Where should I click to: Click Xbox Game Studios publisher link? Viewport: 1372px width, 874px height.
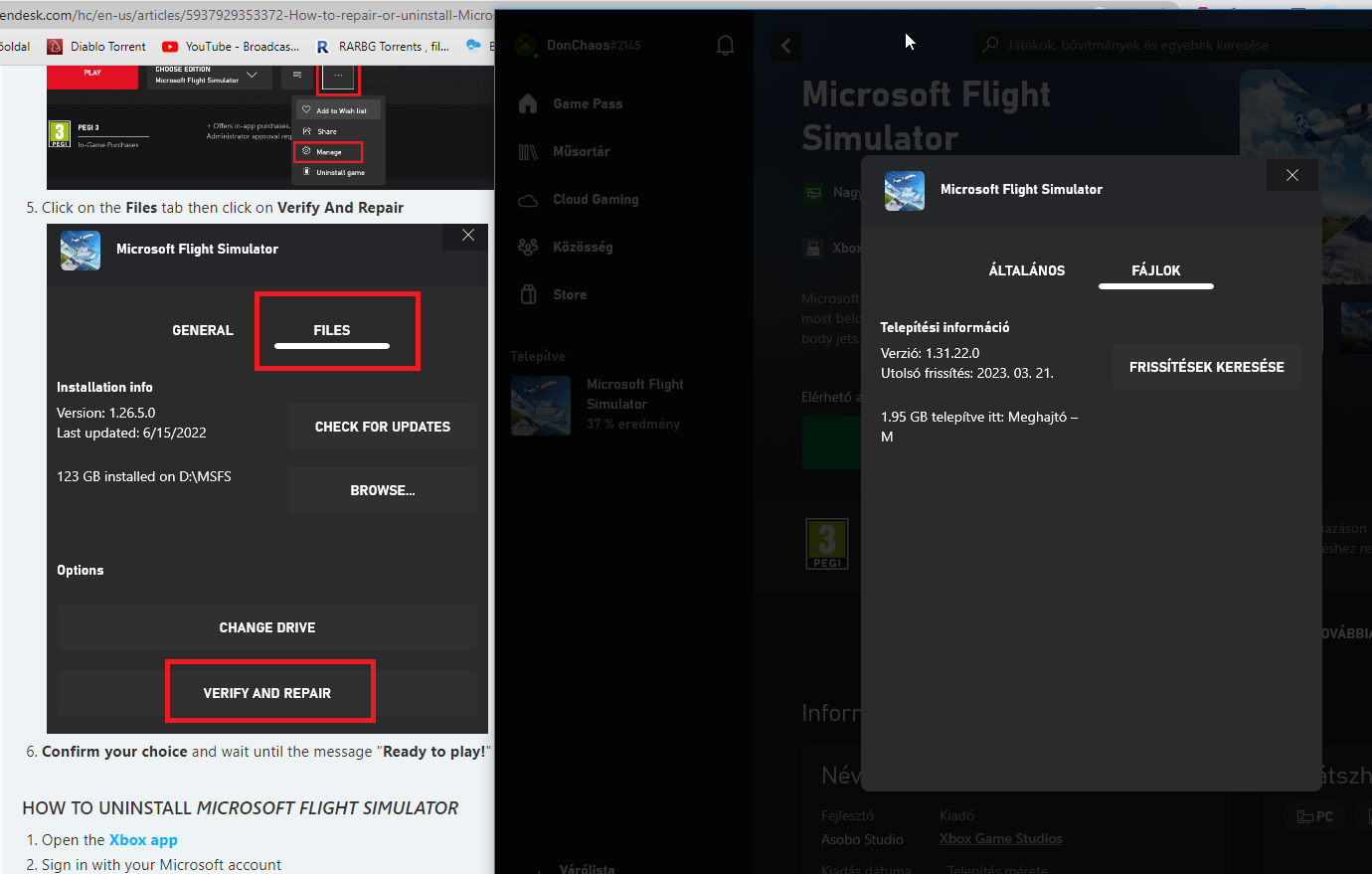(1001, 839)
